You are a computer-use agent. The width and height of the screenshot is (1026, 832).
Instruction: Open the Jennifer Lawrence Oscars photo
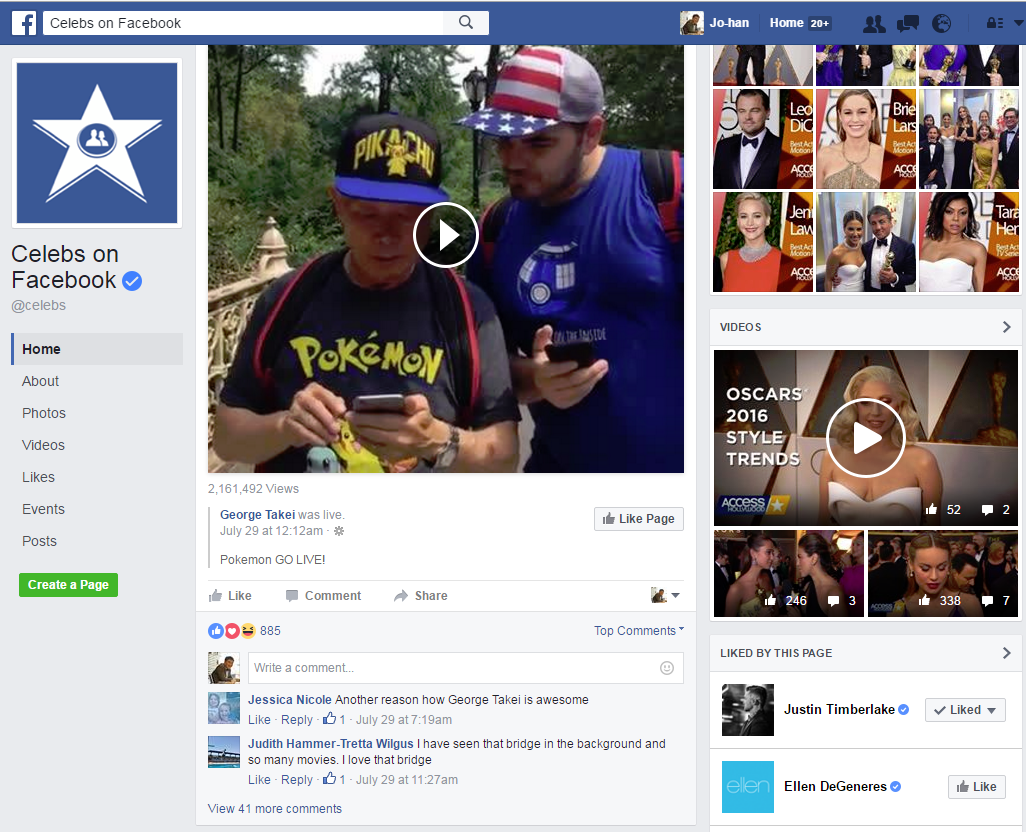(763, 242)
